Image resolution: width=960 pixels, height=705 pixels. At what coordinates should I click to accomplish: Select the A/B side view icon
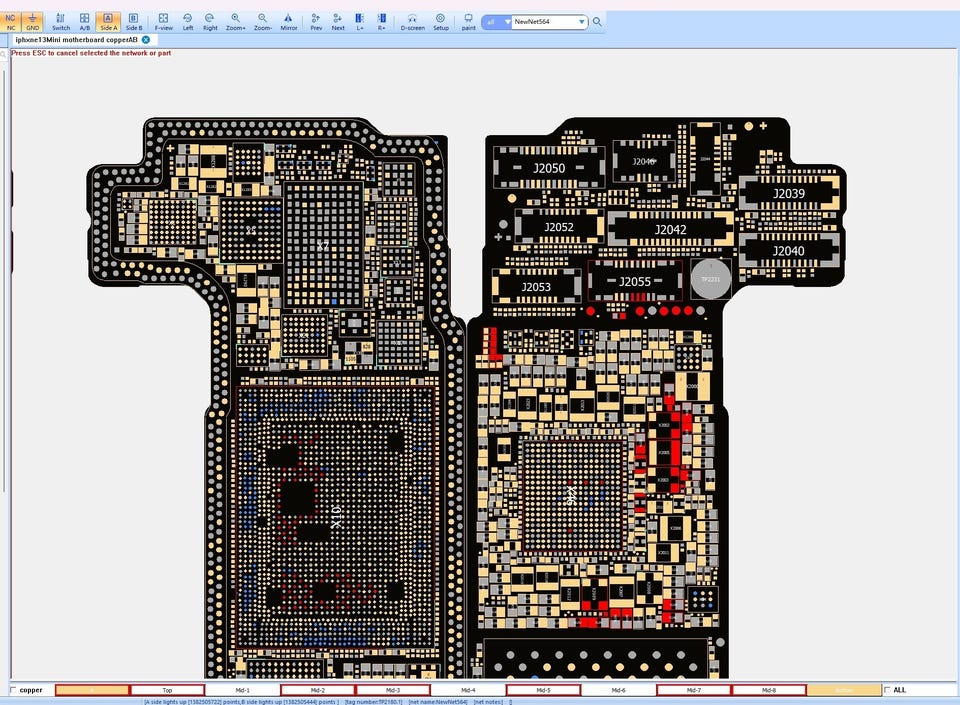[x=84, y=21]
